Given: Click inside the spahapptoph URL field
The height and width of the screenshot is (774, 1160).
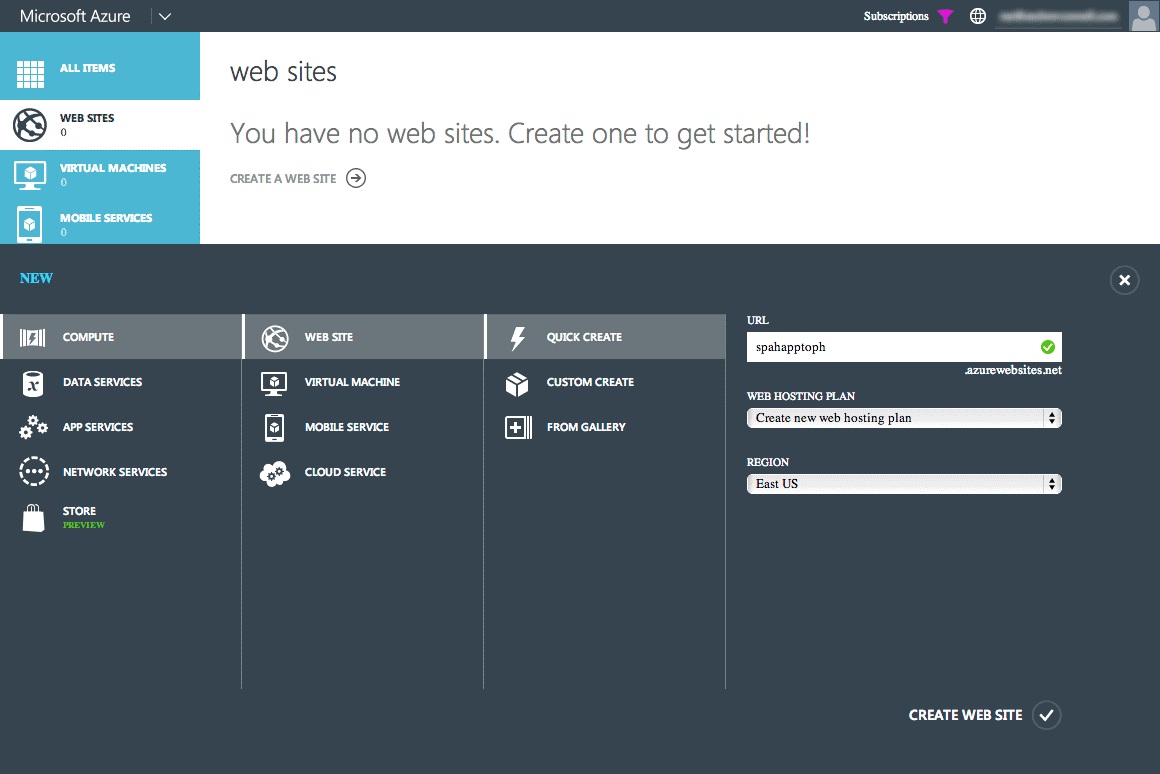Looking at the screenshot, I should pos(890,347).
